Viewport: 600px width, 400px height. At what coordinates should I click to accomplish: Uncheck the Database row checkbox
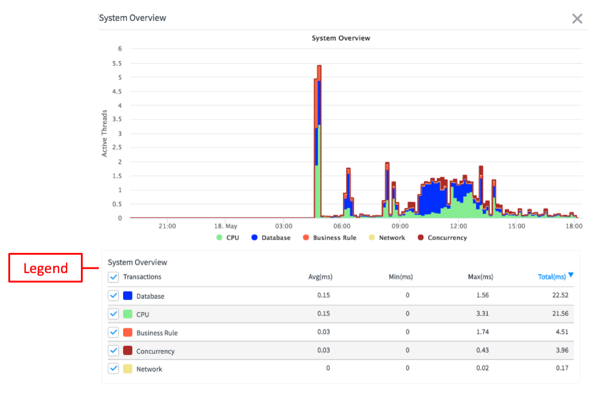pyautogui.click(x=113, y=296)
